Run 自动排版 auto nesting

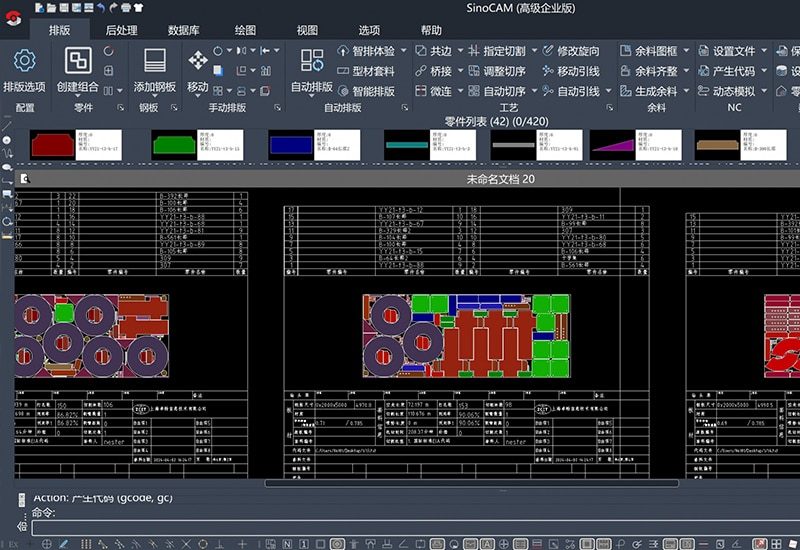coord(312,69)
